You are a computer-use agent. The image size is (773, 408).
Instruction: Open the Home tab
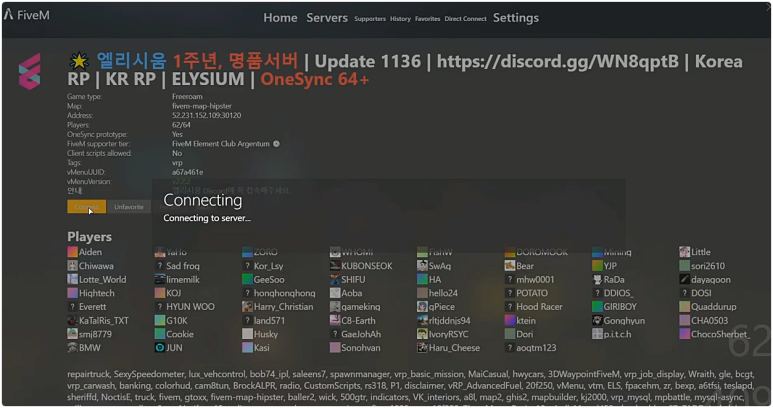(x=280, y=18)
